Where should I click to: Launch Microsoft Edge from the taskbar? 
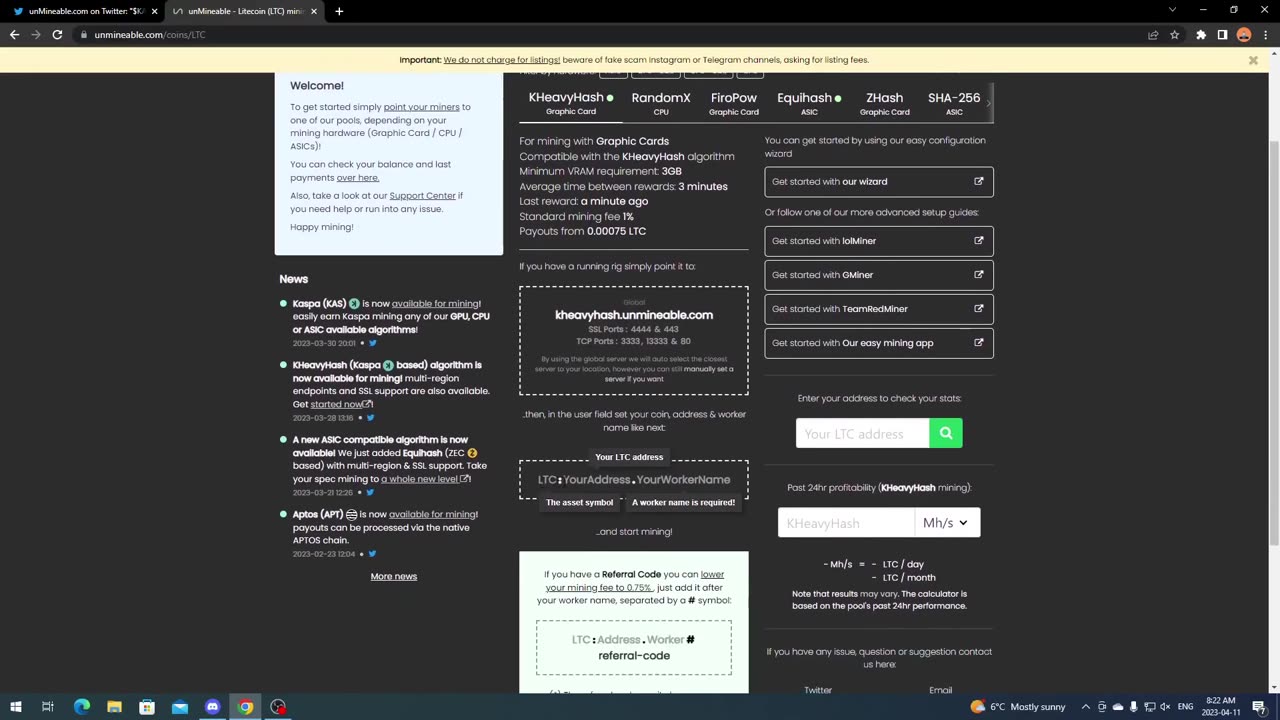pyautogui.click(x=82, y=707)
